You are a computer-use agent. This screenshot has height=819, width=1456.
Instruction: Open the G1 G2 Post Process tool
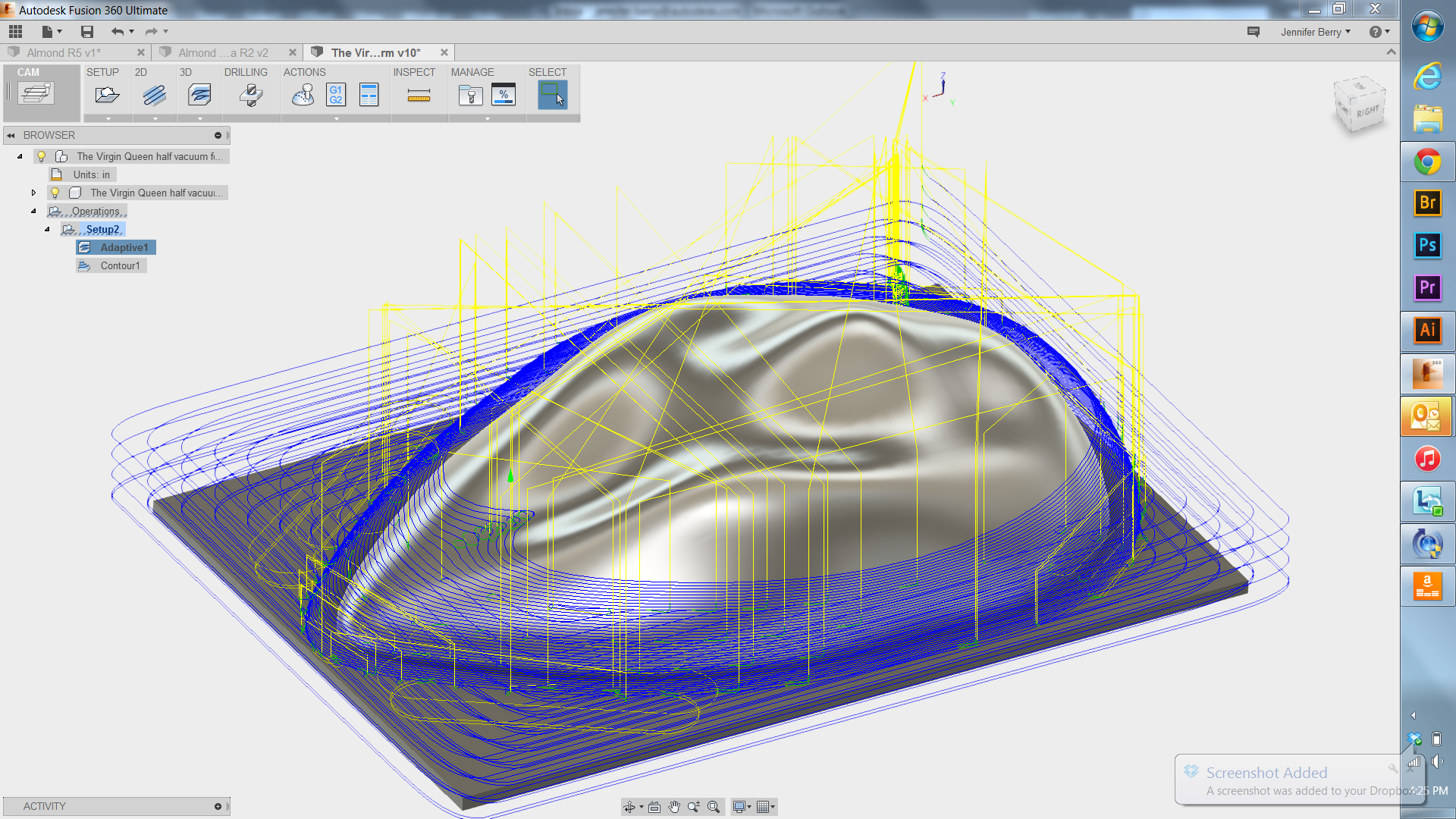click(x=335, y=94)
